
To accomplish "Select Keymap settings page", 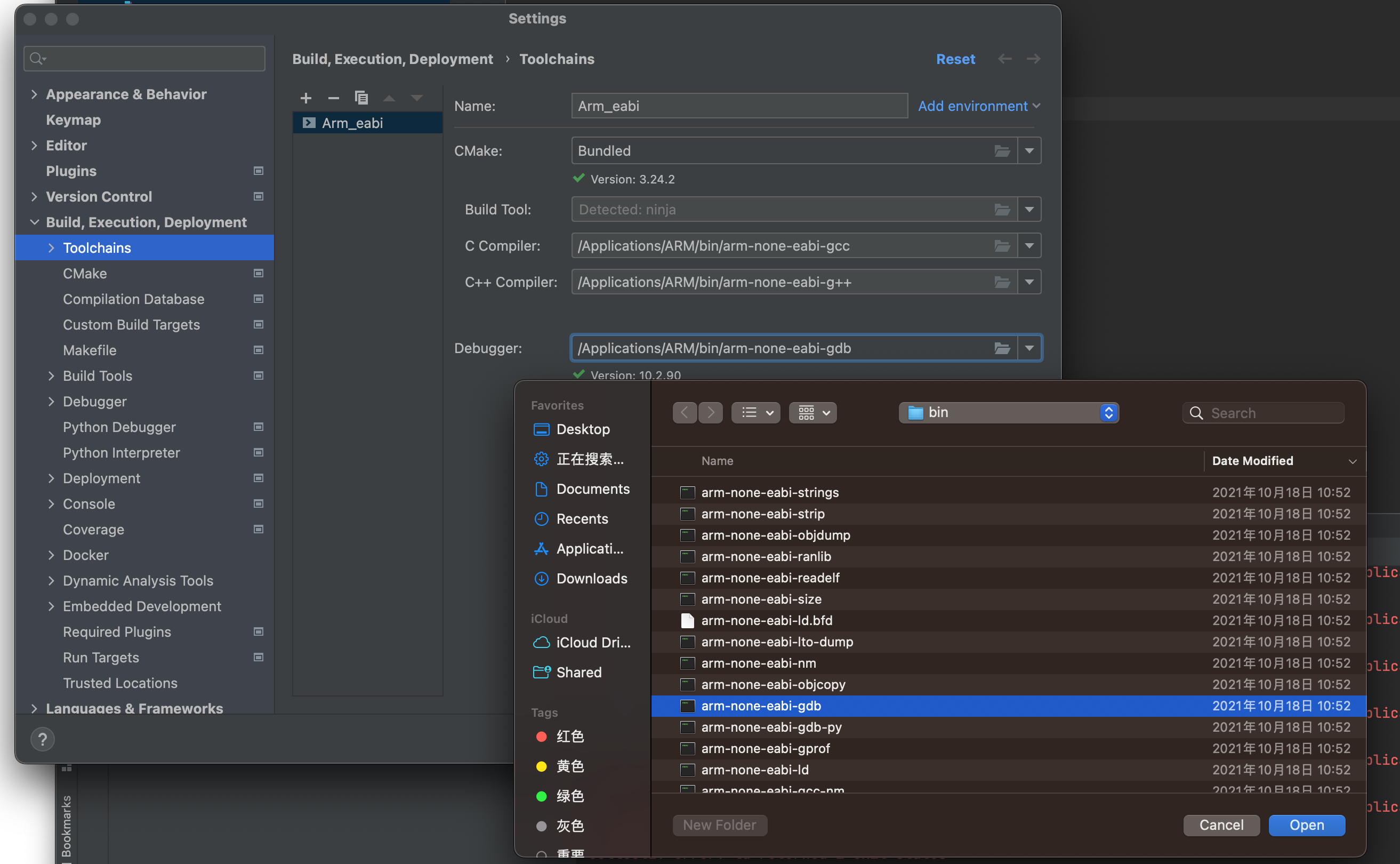I will (x=73, y=120).
